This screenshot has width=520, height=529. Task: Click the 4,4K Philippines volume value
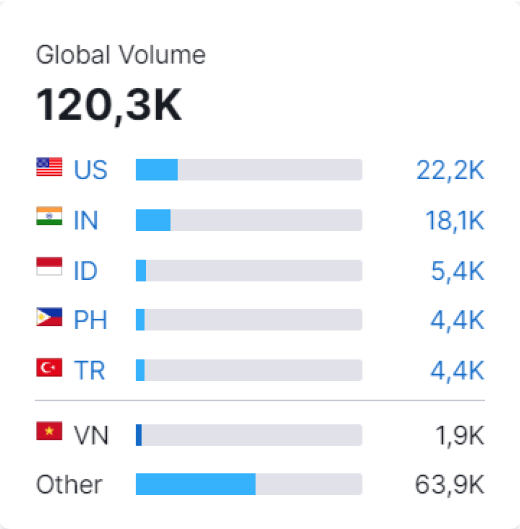[x=457, y=320]
